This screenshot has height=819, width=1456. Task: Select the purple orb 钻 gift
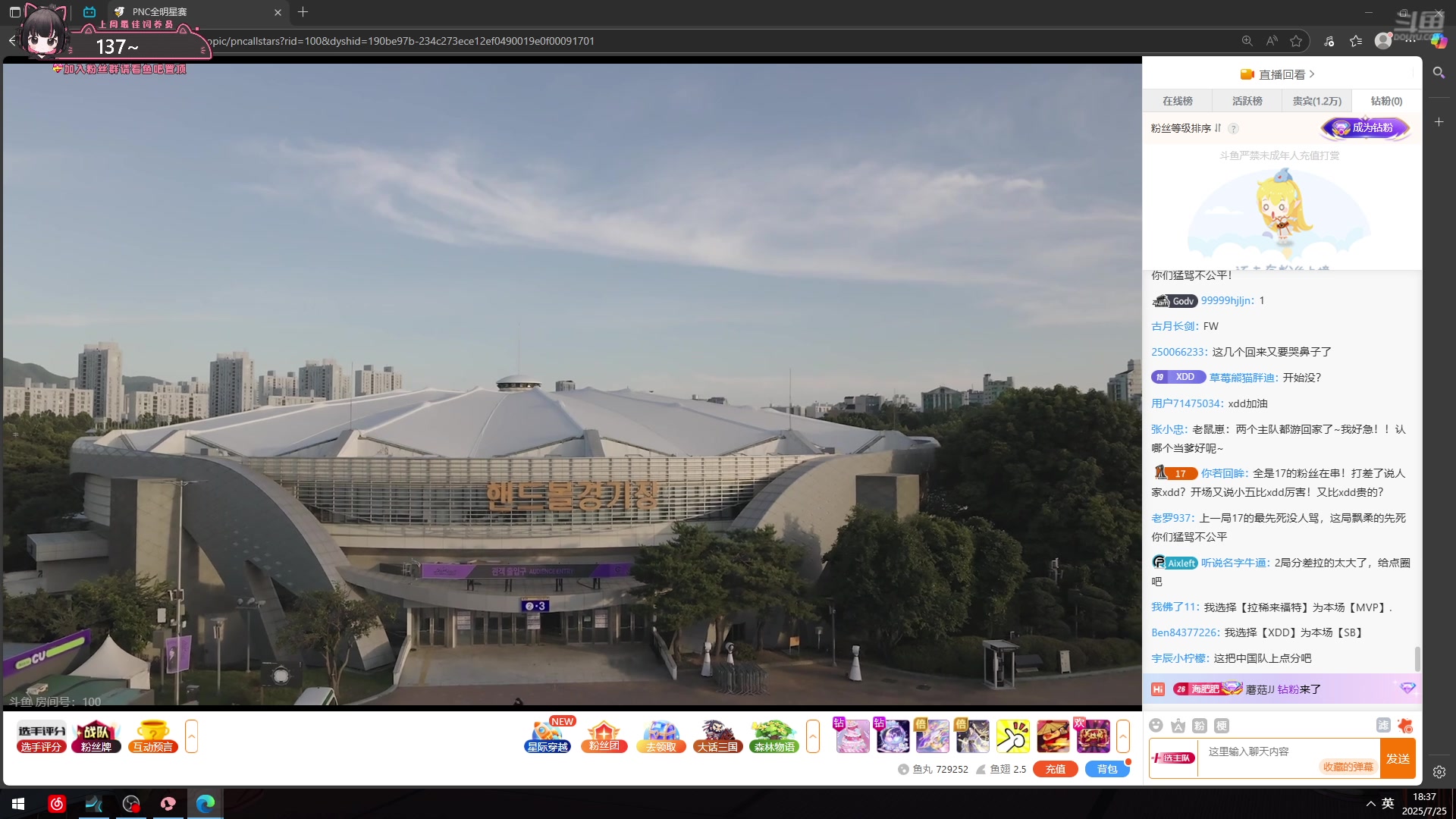pyautogui.click(x=893, y=736)
